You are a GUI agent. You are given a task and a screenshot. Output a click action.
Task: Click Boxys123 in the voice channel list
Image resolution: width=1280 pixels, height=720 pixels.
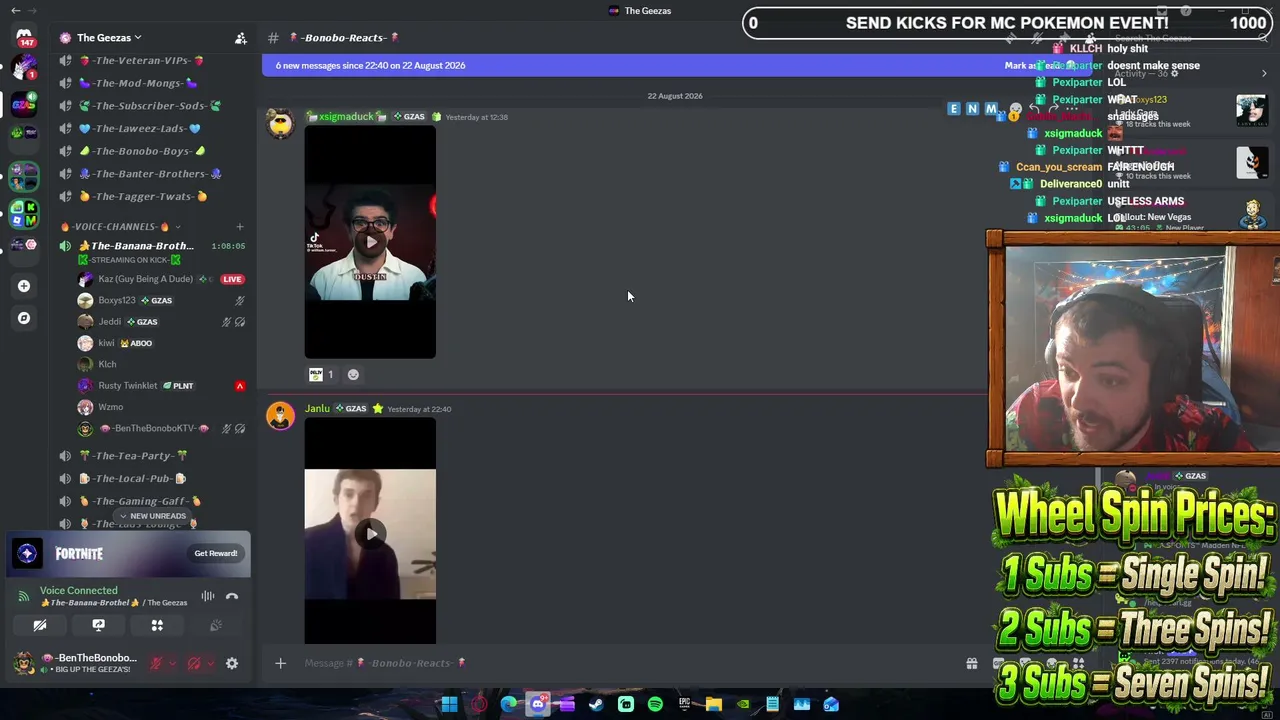point(116,301)
